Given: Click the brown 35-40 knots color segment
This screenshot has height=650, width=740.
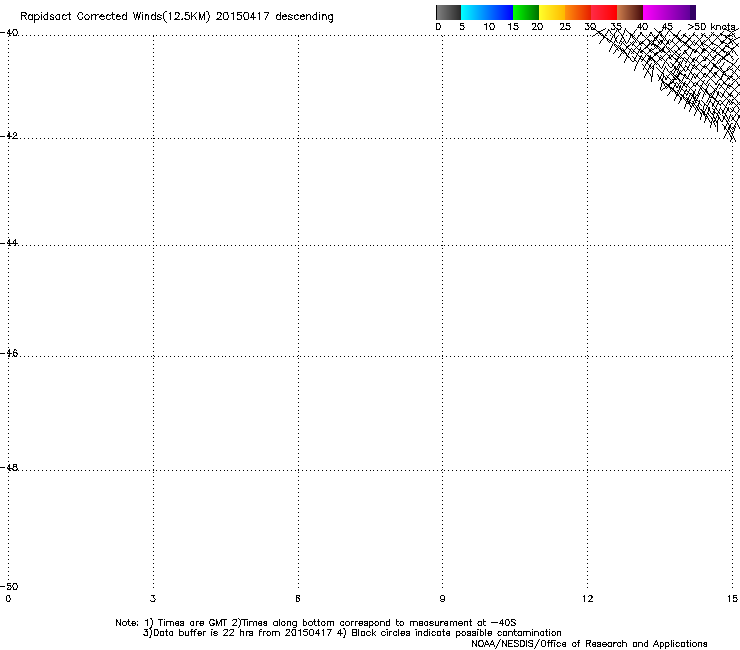Looking at the screenshot, I should pyautogui.click(x=630, y=12).
